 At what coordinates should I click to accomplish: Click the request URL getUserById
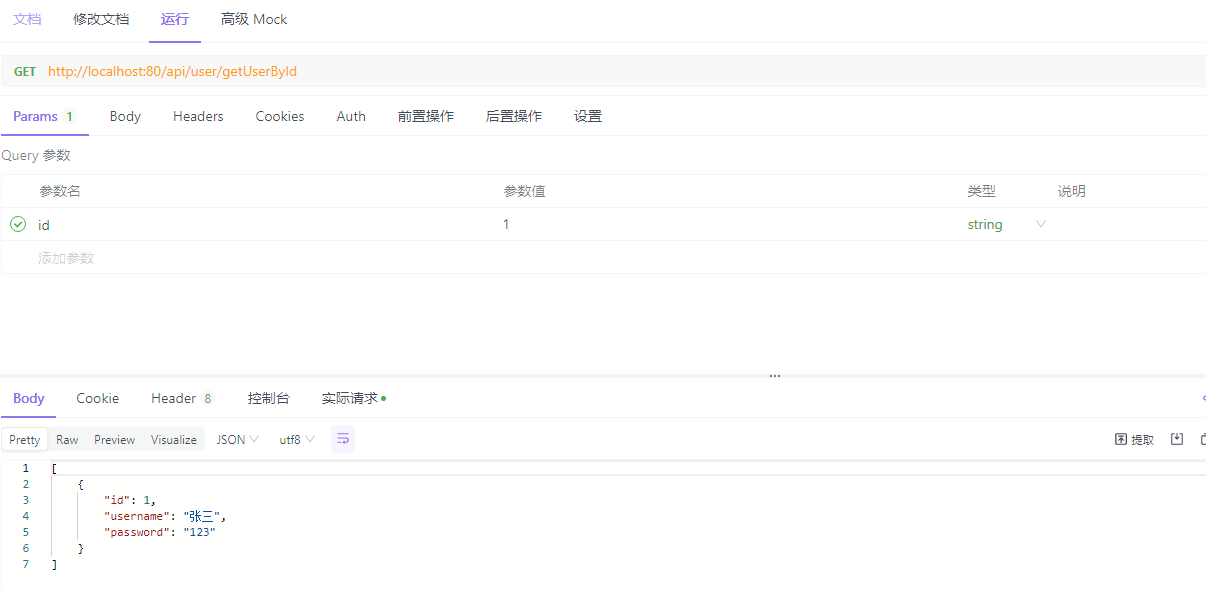(172, 71)
